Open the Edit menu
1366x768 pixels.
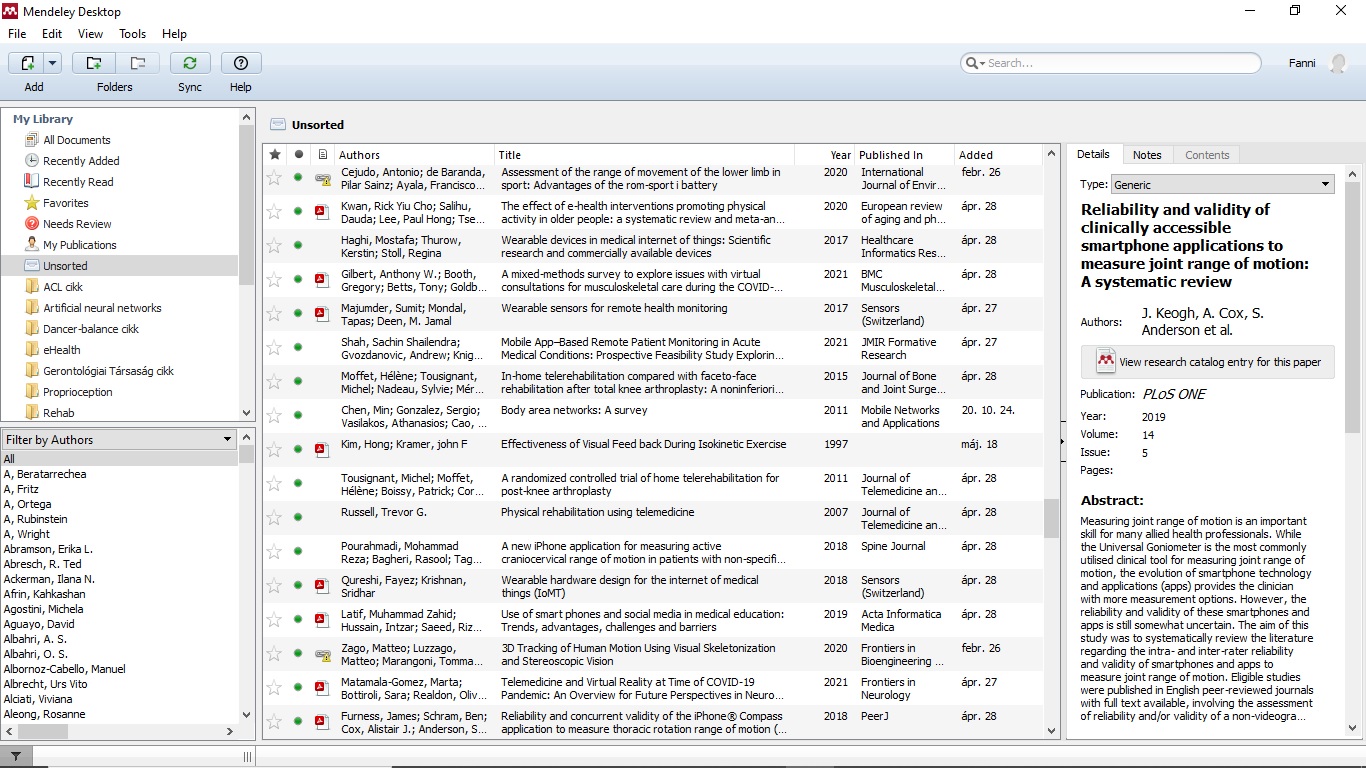52,34
